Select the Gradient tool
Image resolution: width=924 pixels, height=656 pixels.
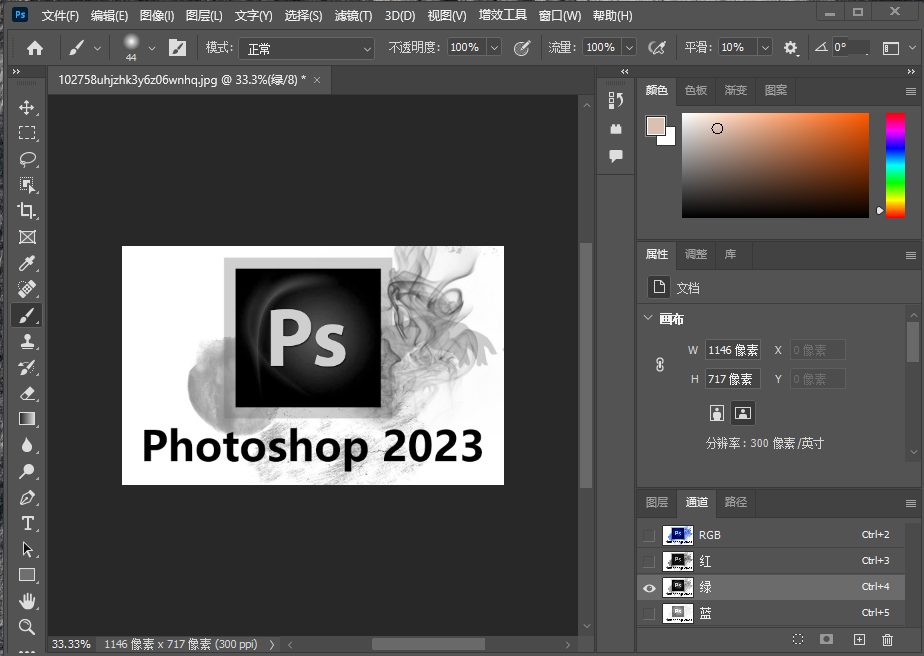(x=27, y=419)
